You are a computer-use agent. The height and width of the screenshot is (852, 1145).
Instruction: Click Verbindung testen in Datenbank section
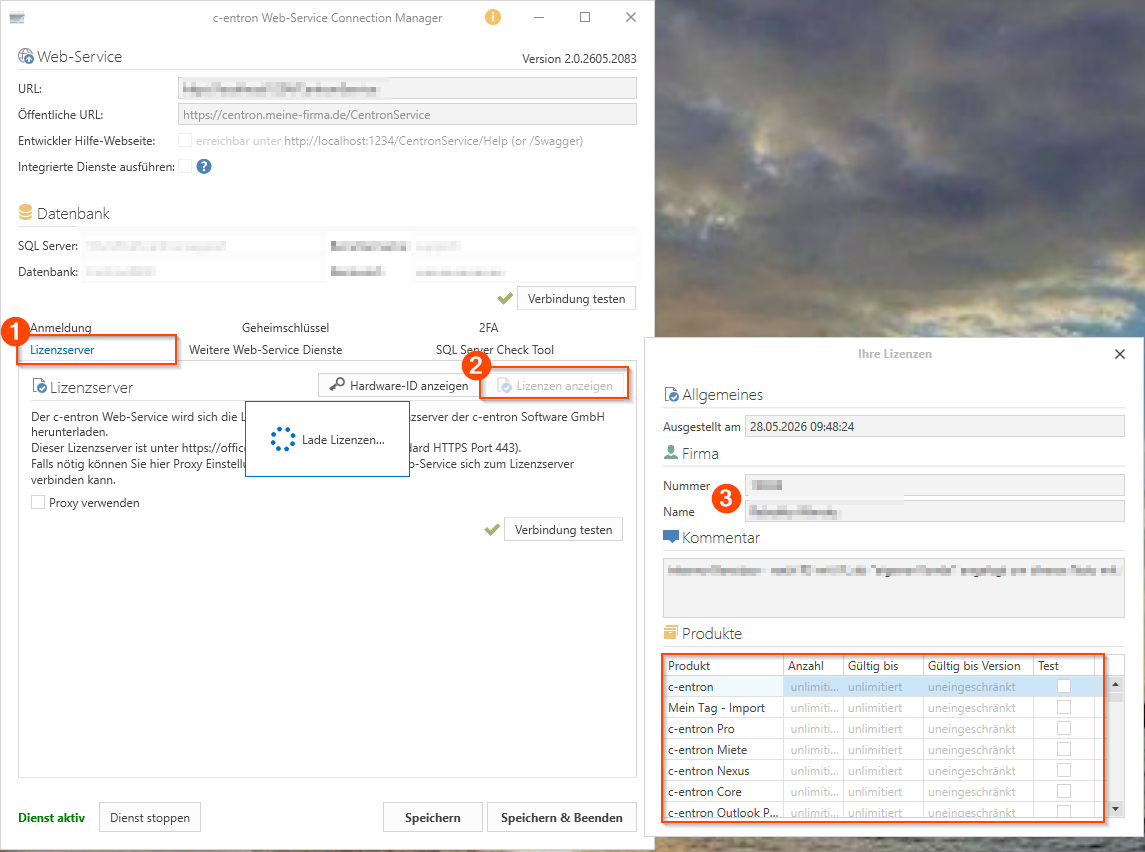pos(576,299)
